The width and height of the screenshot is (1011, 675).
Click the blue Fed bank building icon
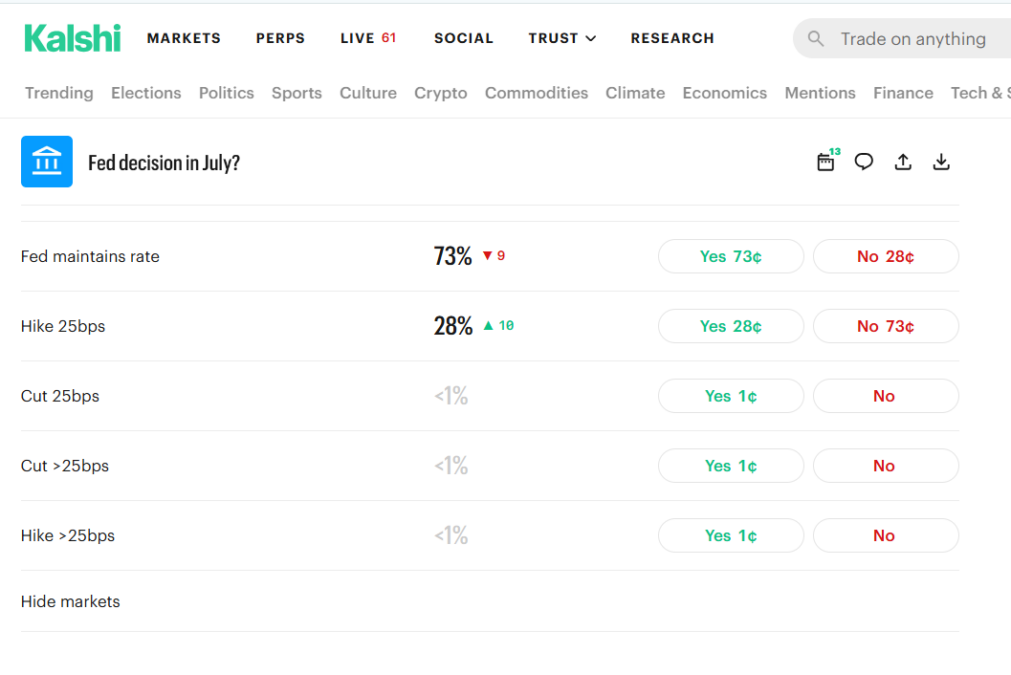pos(46,161)
